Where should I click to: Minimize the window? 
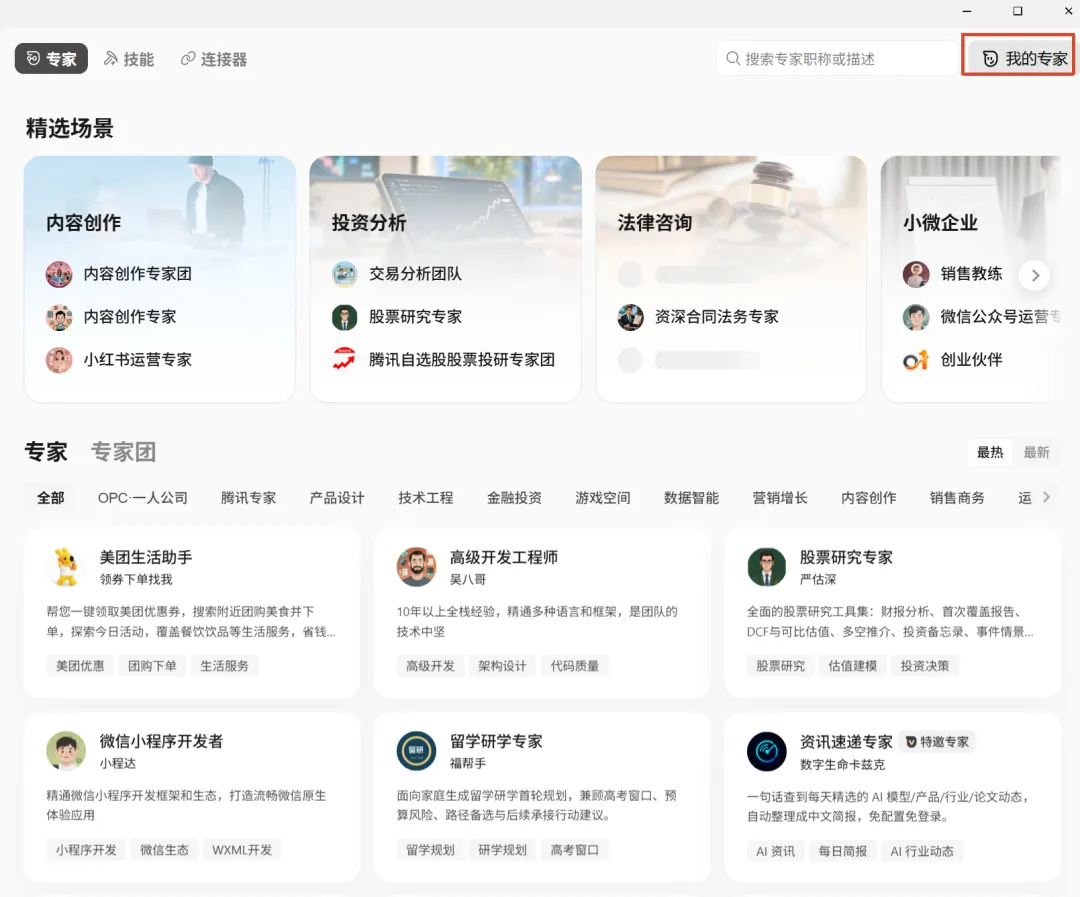coord(967,11)
